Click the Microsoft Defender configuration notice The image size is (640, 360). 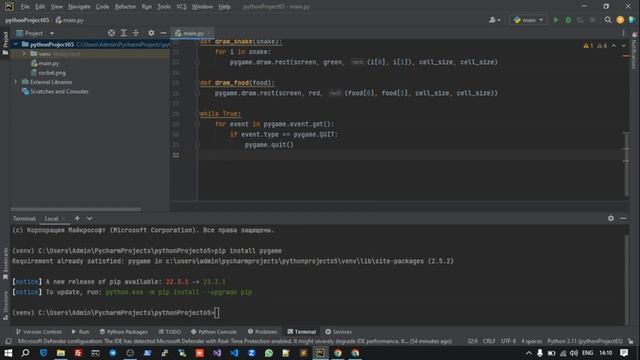[235, 341]
